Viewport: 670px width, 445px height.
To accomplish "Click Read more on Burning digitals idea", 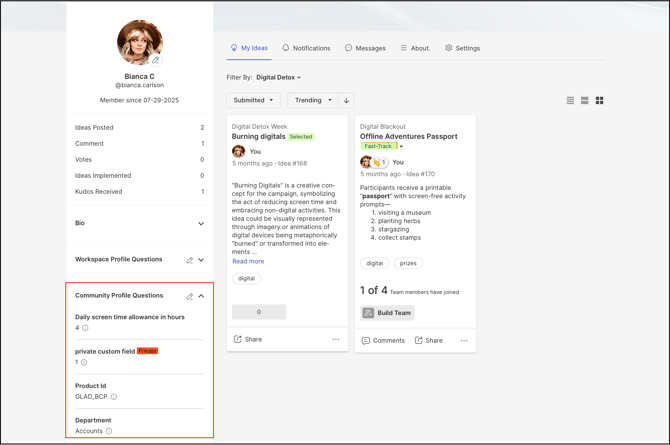I will click(248, 261).
